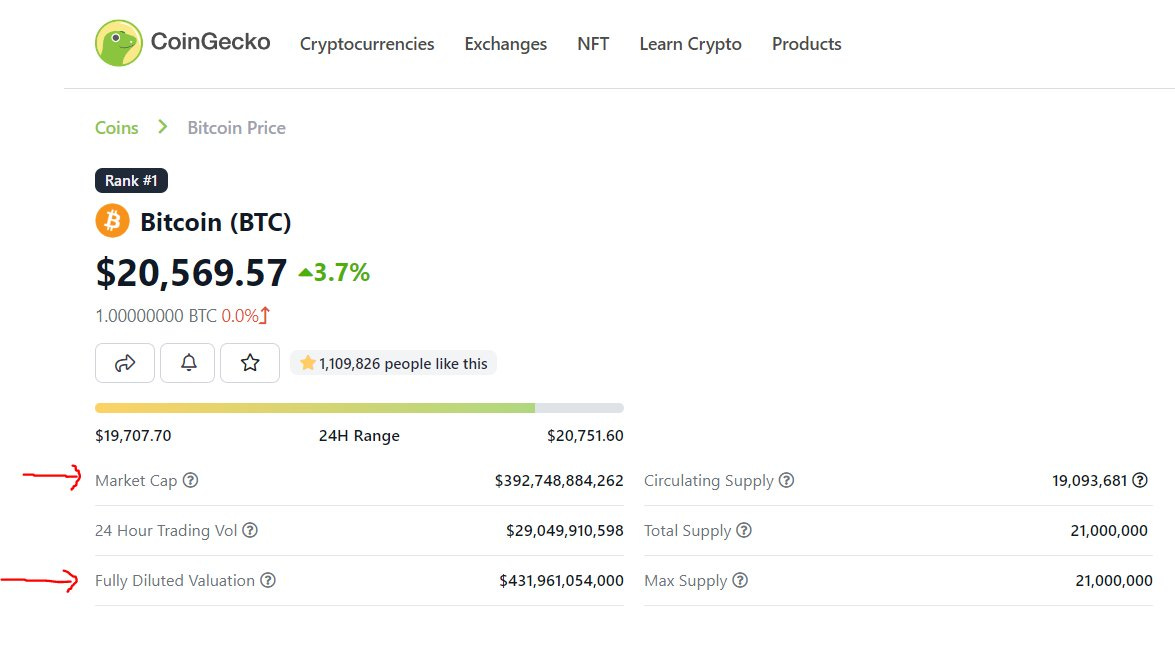Click the $20,569.57 price
Screen dimensions: 1175x656
pos(191,272)
